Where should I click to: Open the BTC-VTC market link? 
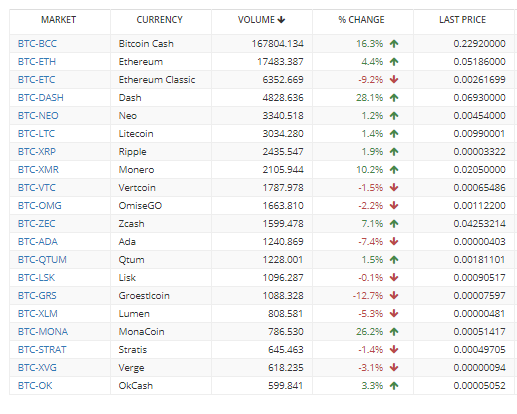tap(37, 188)
